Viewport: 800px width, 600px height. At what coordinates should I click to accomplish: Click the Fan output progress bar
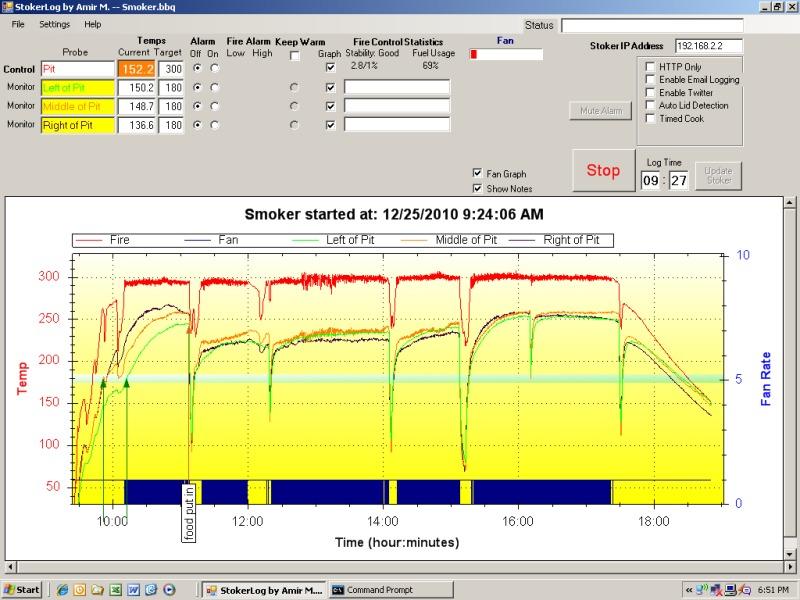(x=506, y=54)
